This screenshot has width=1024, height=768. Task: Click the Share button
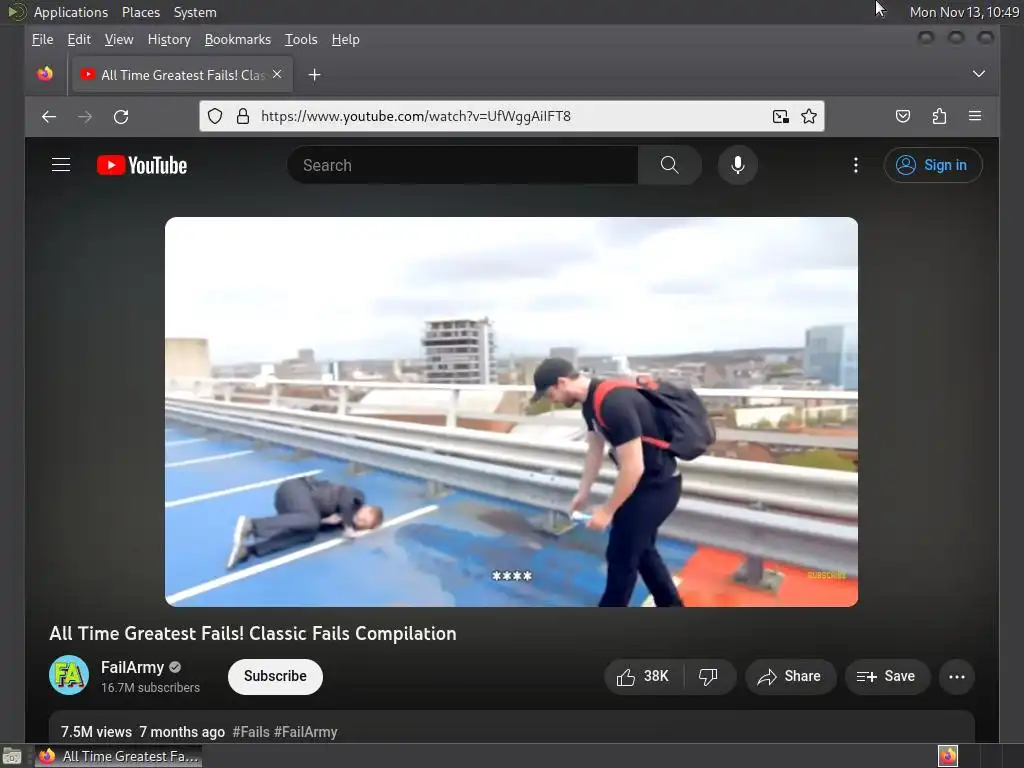click(x=790, y=677)
